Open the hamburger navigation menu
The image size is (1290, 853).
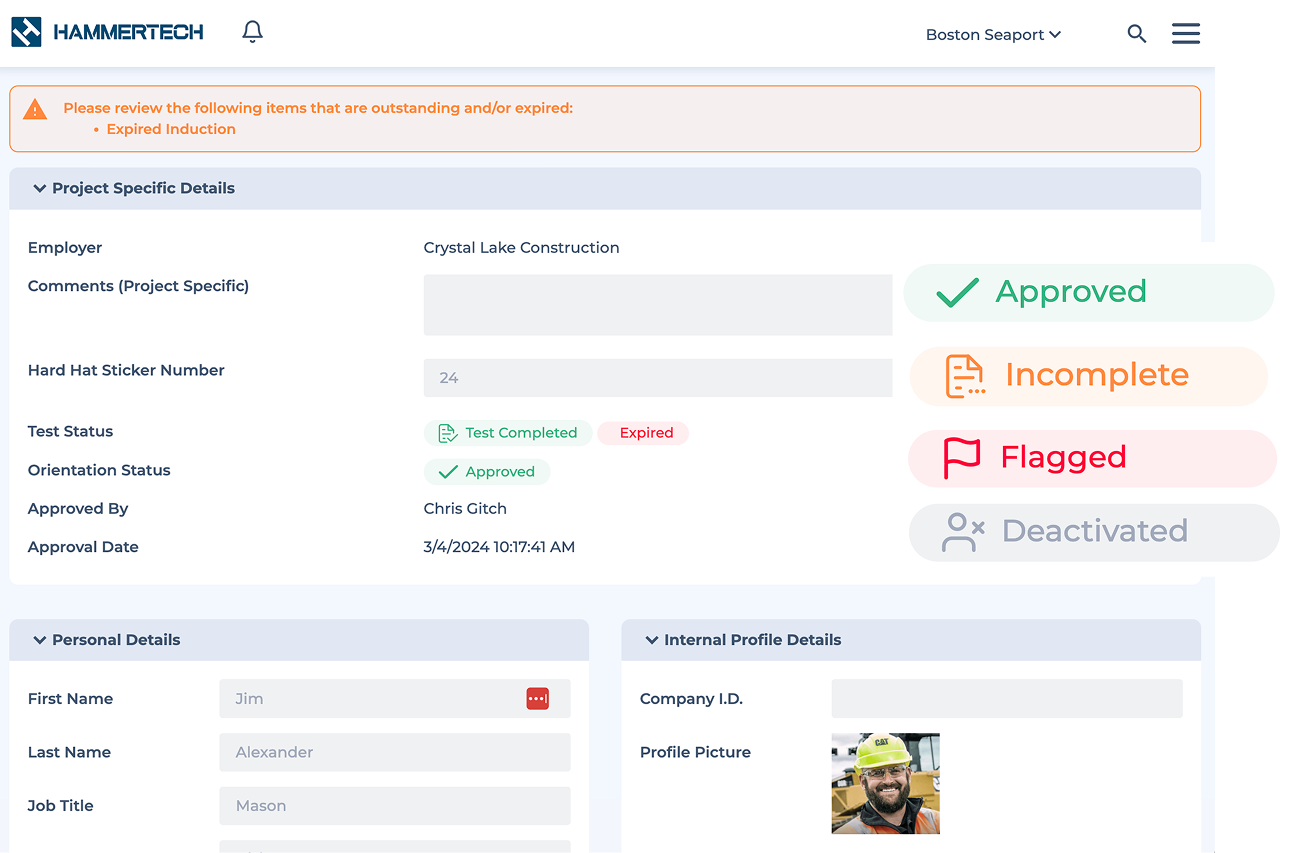1185,33
